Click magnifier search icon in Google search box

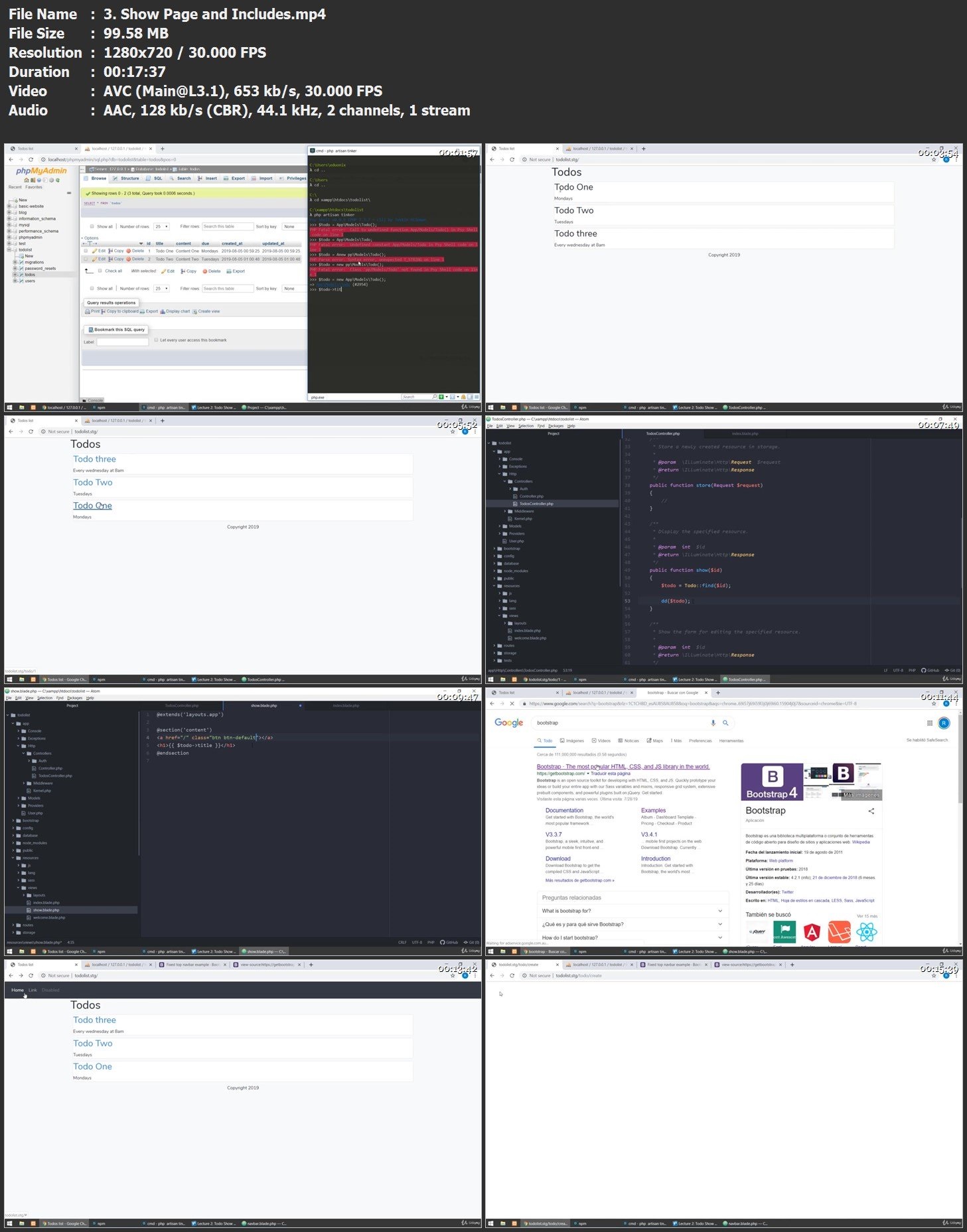pos(725,722)
